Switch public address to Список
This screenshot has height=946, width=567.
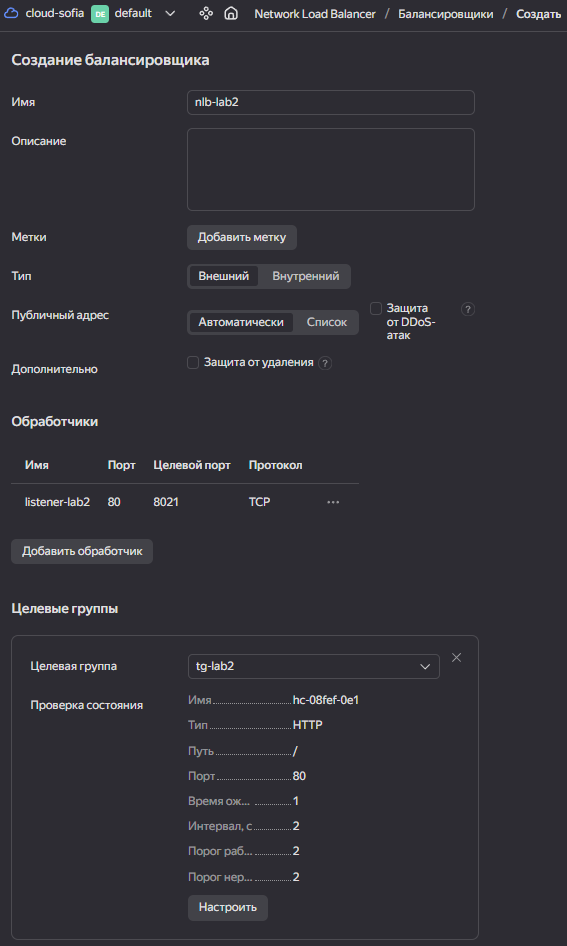(326, 322)
